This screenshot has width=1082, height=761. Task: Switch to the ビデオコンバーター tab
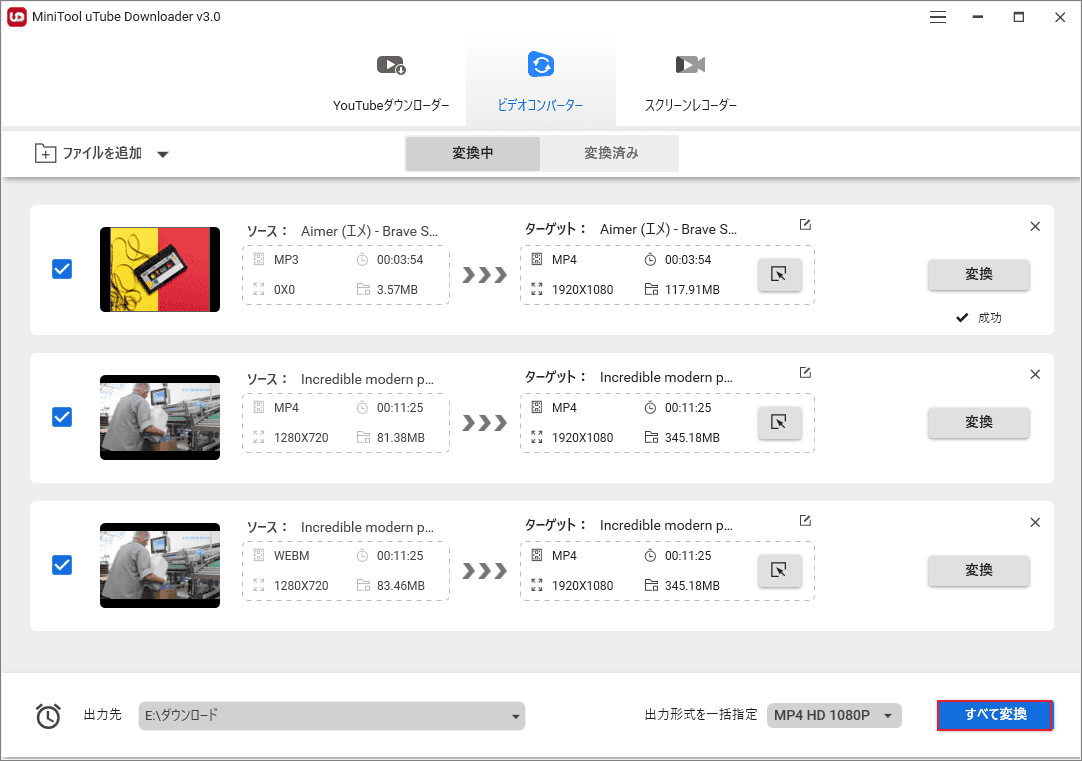[540, 83]
